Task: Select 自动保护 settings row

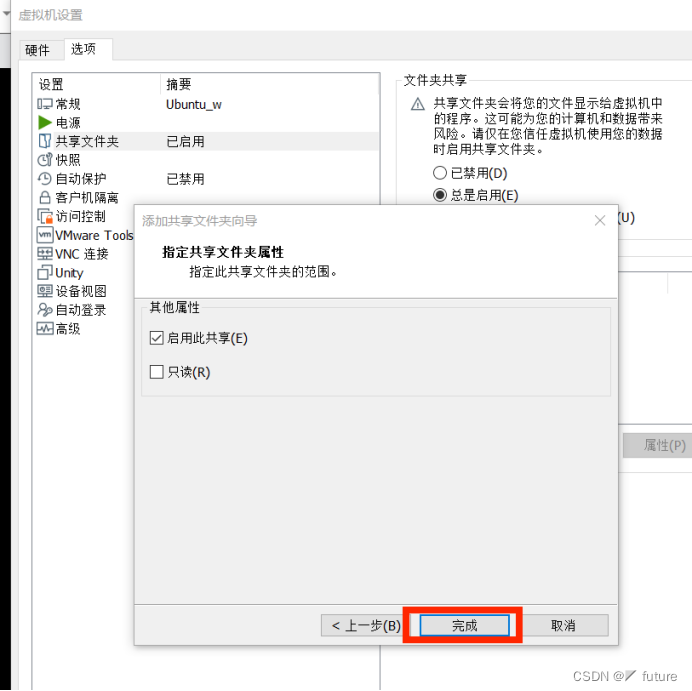Action: [x=206, y=178]
